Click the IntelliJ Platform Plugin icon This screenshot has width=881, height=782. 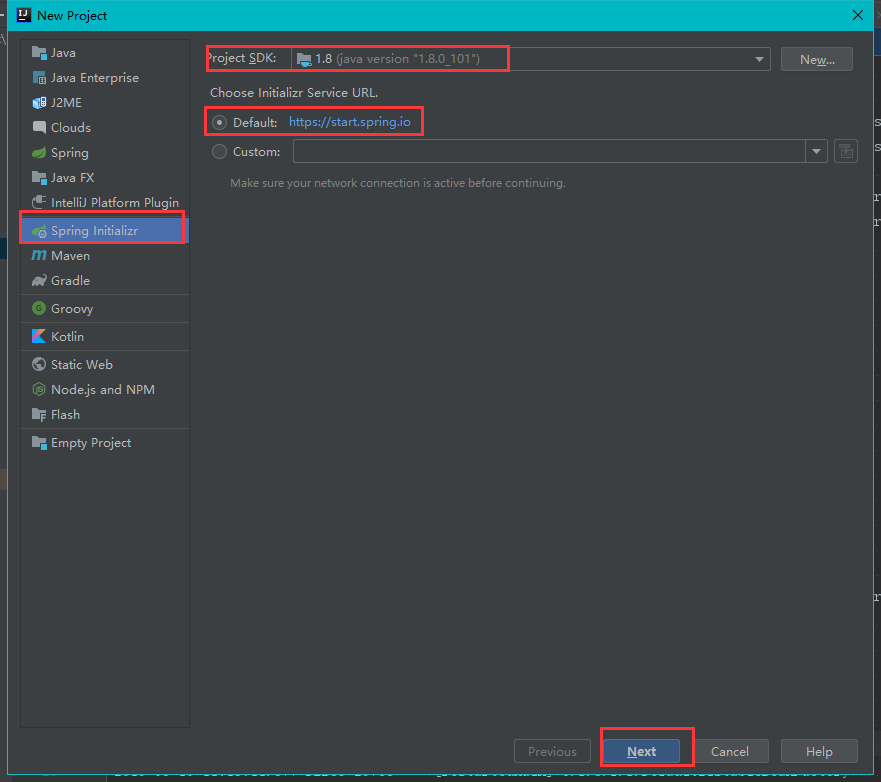(x=39, y=202)
